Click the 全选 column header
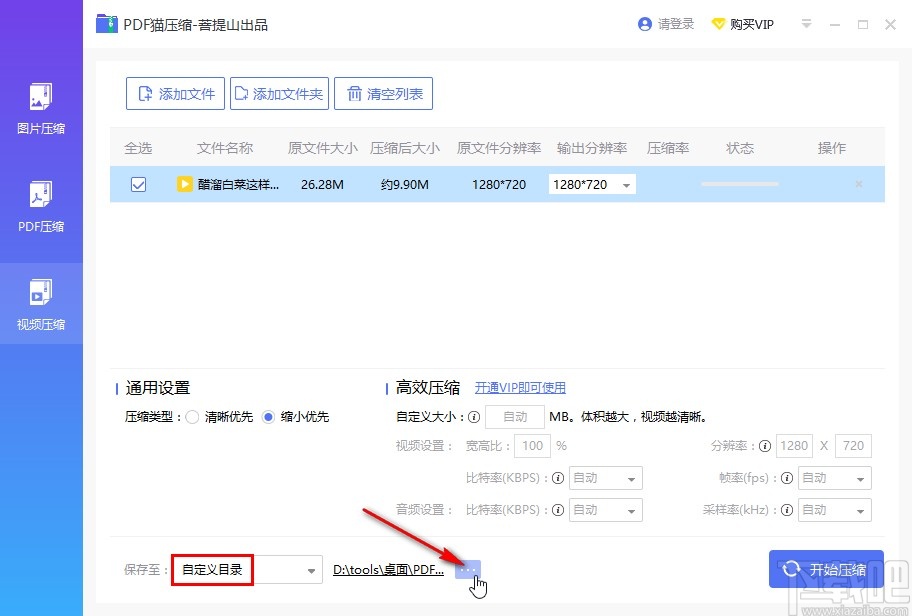This screenshot has width=912, height=616. click(x=138, y=148)
